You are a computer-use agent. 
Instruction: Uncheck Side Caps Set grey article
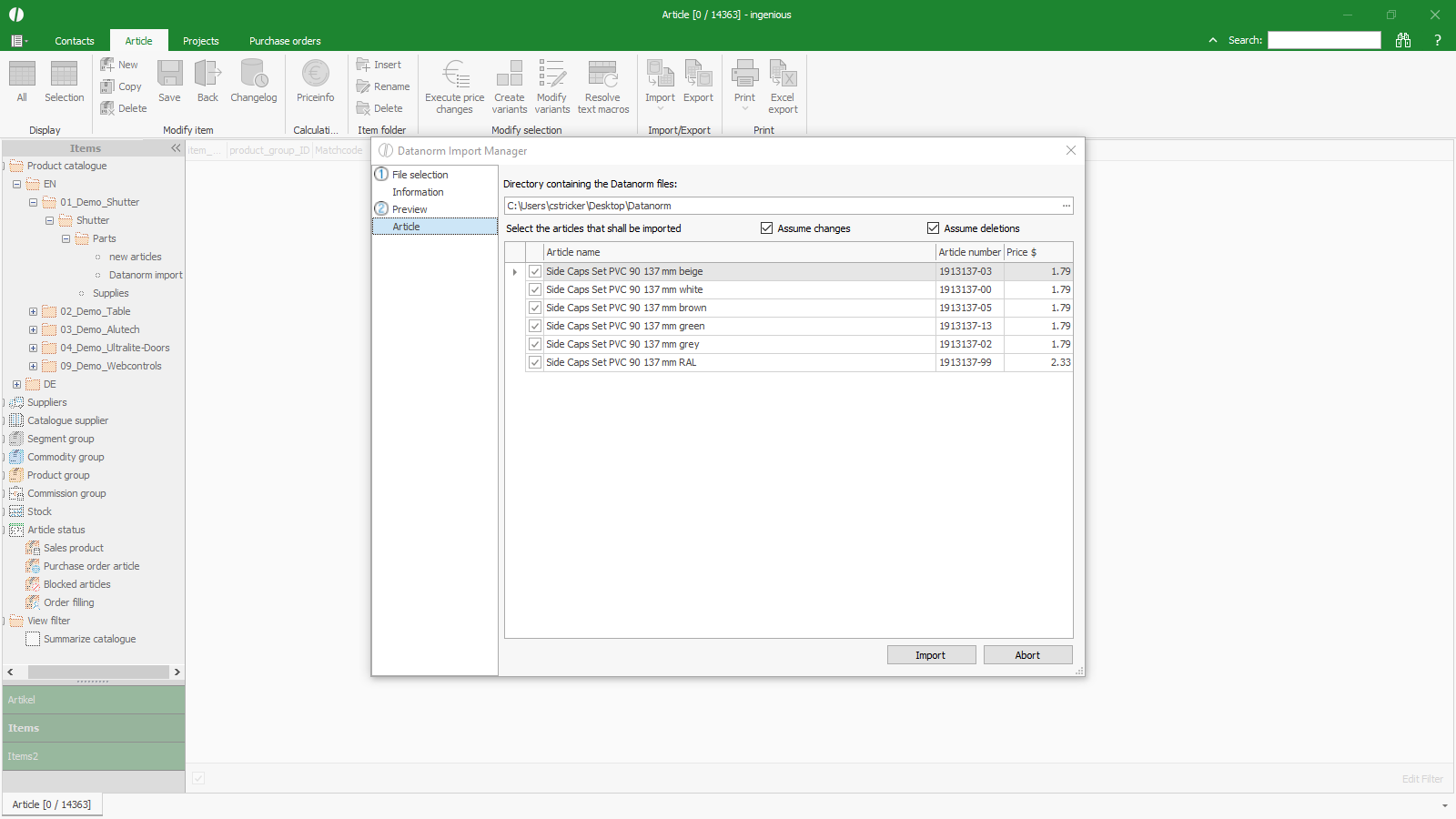pyautogui.click(x=535, y=344)
